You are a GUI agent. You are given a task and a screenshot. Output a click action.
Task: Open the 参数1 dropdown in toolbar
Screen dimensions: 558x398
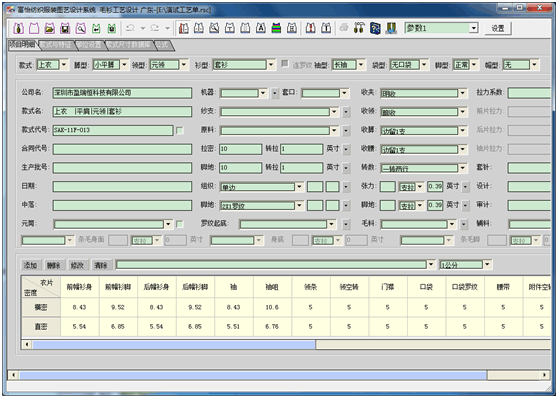[473, 28]
